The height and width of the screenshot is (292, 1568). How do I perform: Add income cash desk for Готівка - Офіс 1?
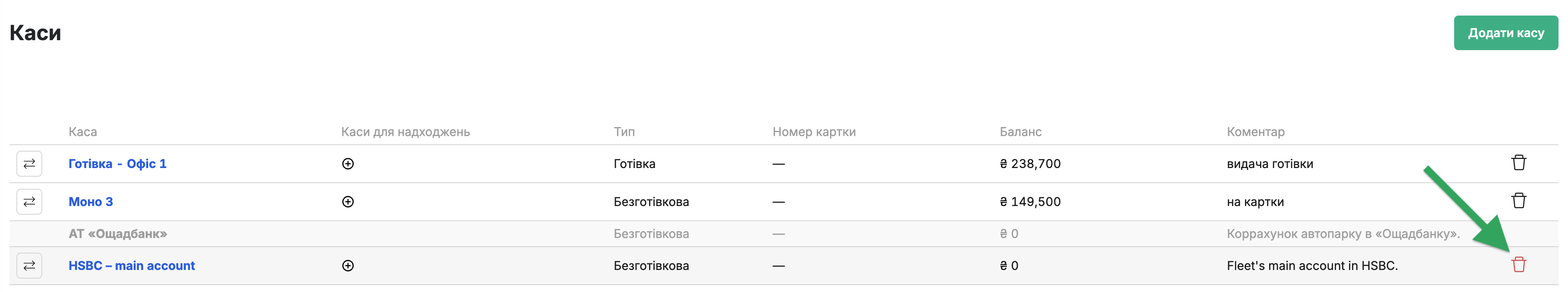[348, 163]
